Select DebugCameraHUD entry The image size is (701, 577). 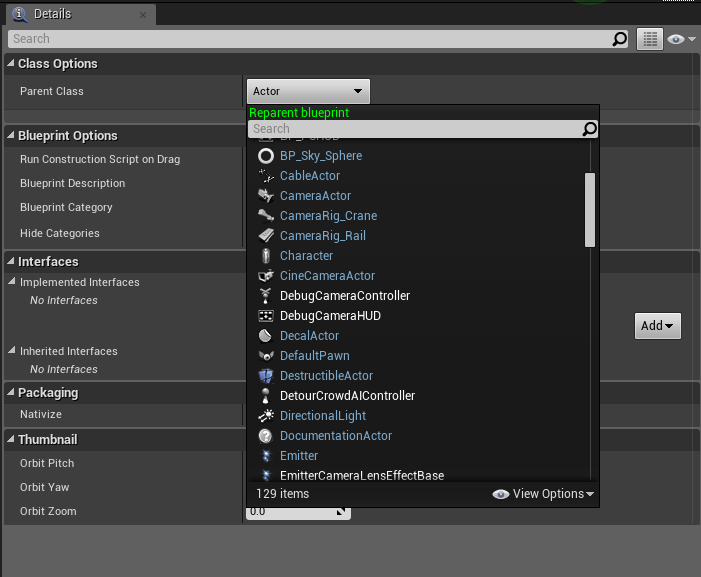pos(330,316)
